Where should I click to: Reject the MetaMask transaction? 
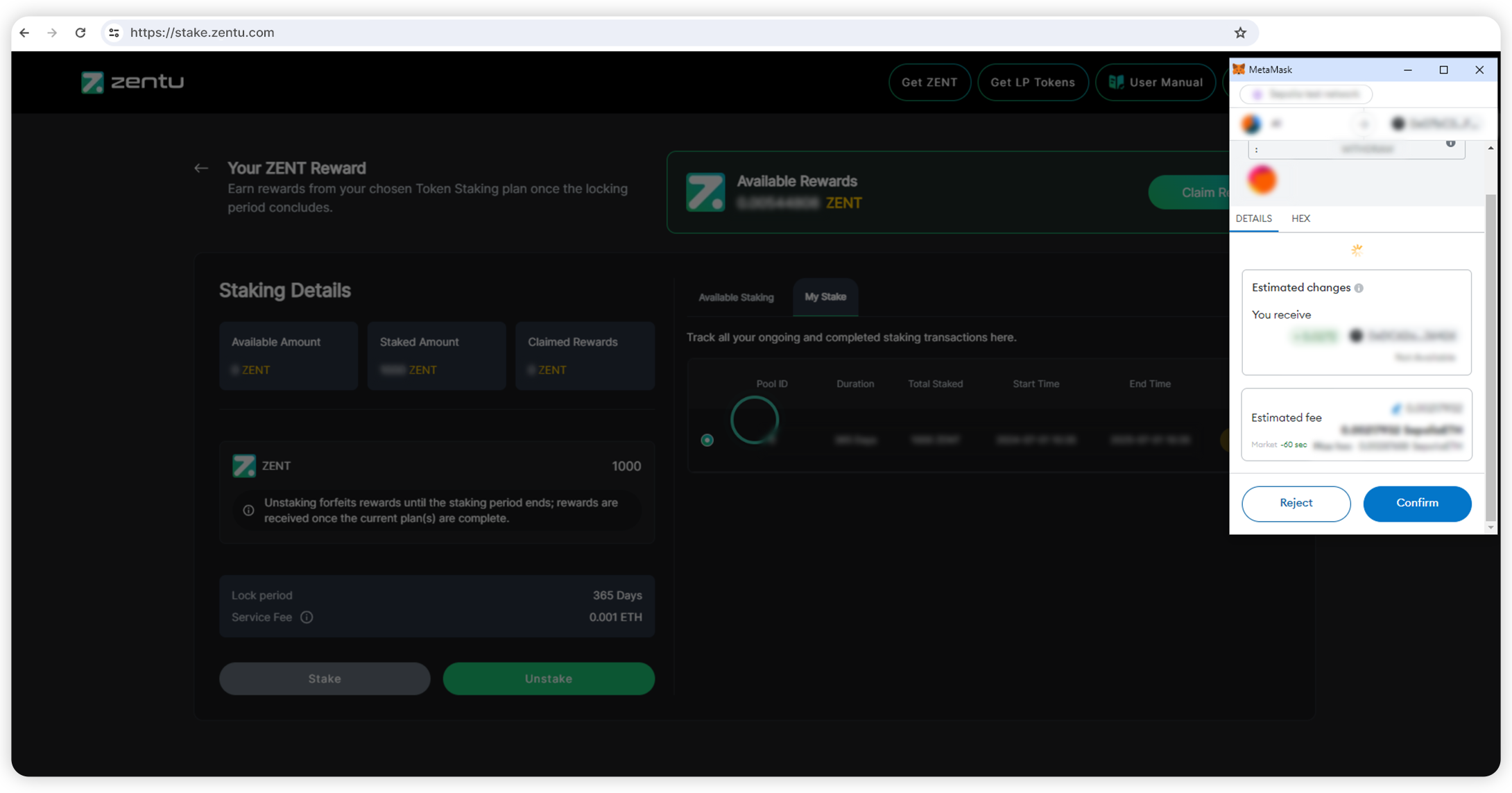click(x=1296, y=503)
